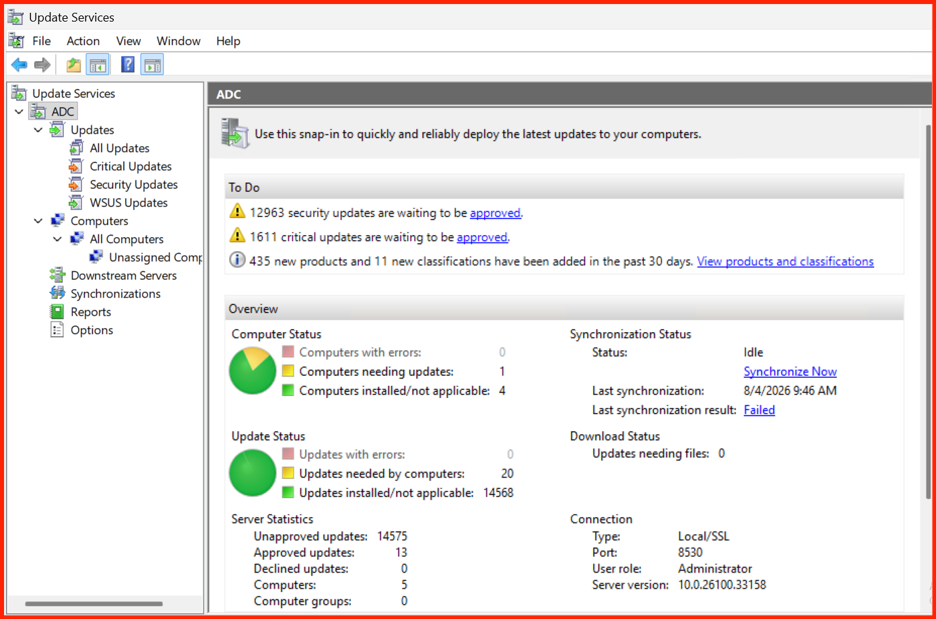Click the Computer Status pie chart
936x619 pixels.
(x=253, y=371)
